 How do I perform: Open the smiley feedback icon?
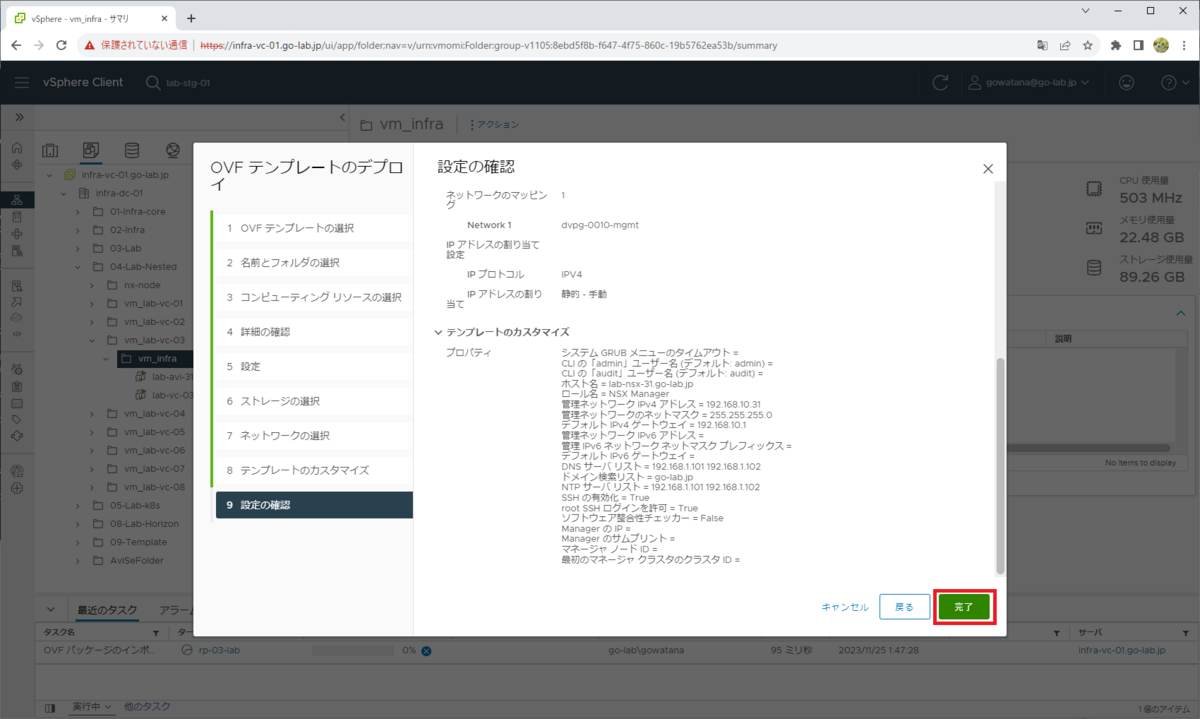[x=1127, y=82]
